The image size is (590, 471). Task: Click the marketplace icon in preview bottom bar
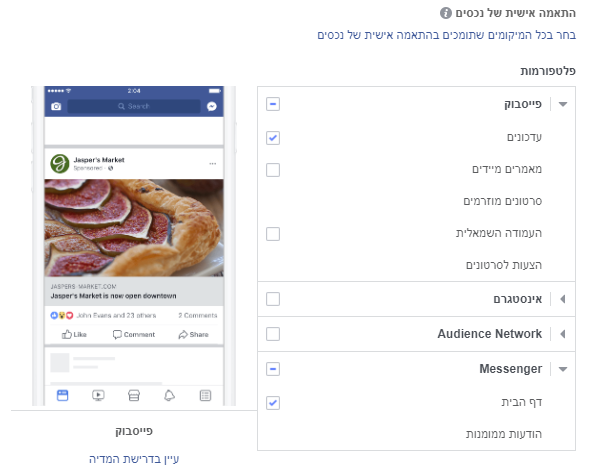(x=134, y=395)
